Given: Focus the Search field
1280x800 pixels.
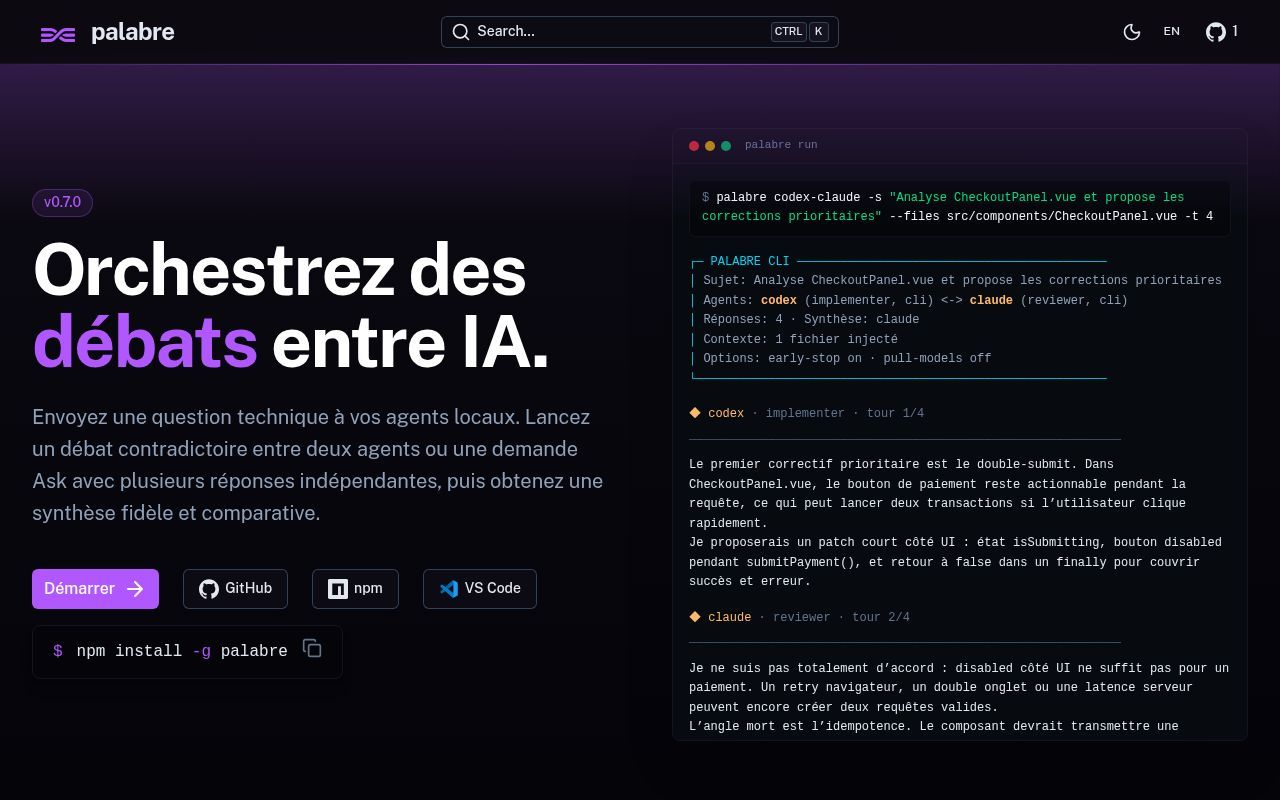Looking at the screenshot, I should 640,32.
